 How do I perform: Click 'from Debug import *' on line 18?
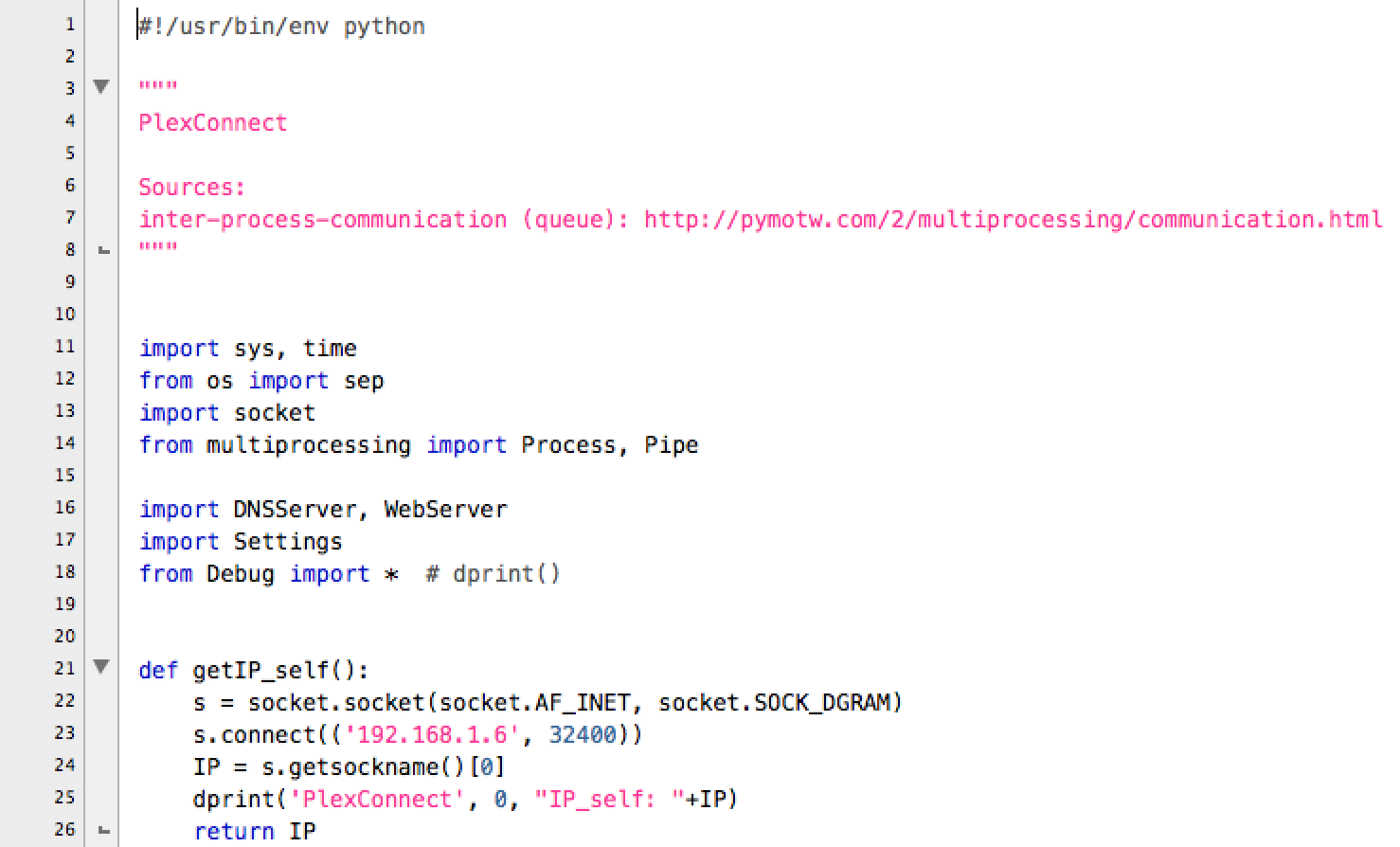pyautogui.click(x=269, y=574)
